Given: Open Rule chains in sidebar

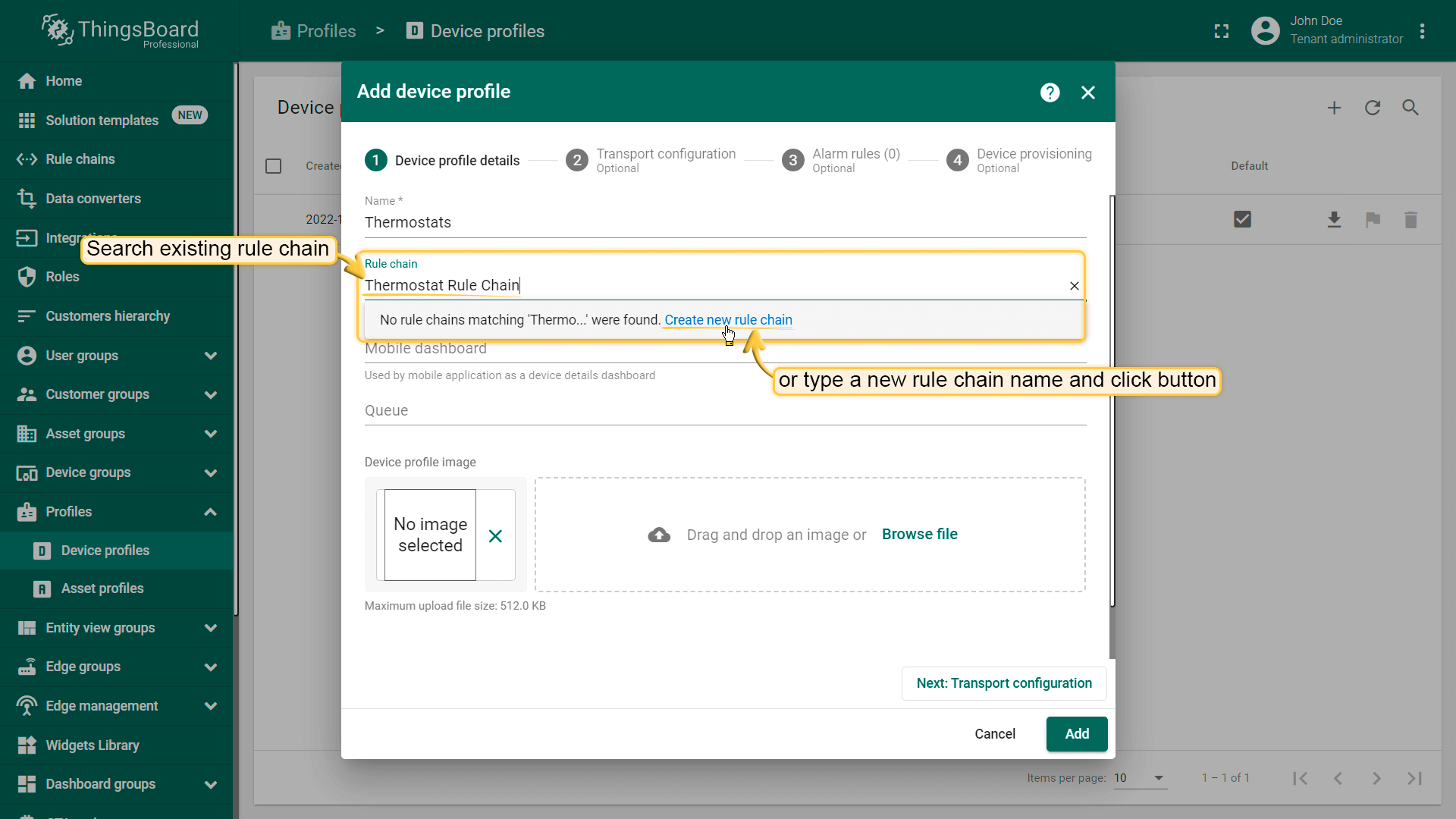Looking at the screenshot, I should (x=80, y=159).
